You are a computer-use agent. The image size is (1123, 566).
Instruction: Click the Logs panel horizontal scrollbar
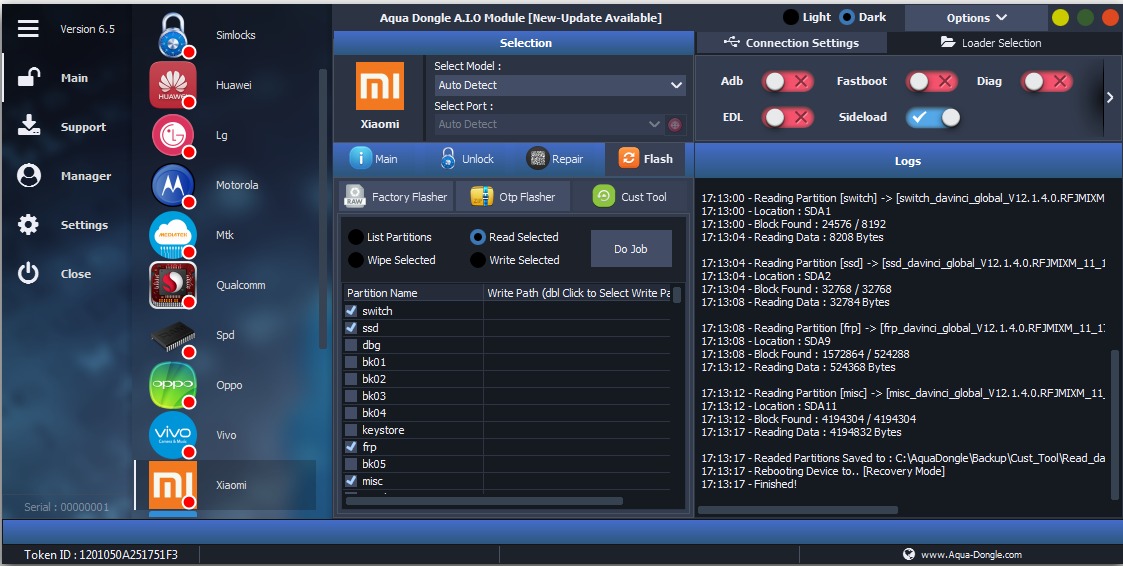(797, 510)
